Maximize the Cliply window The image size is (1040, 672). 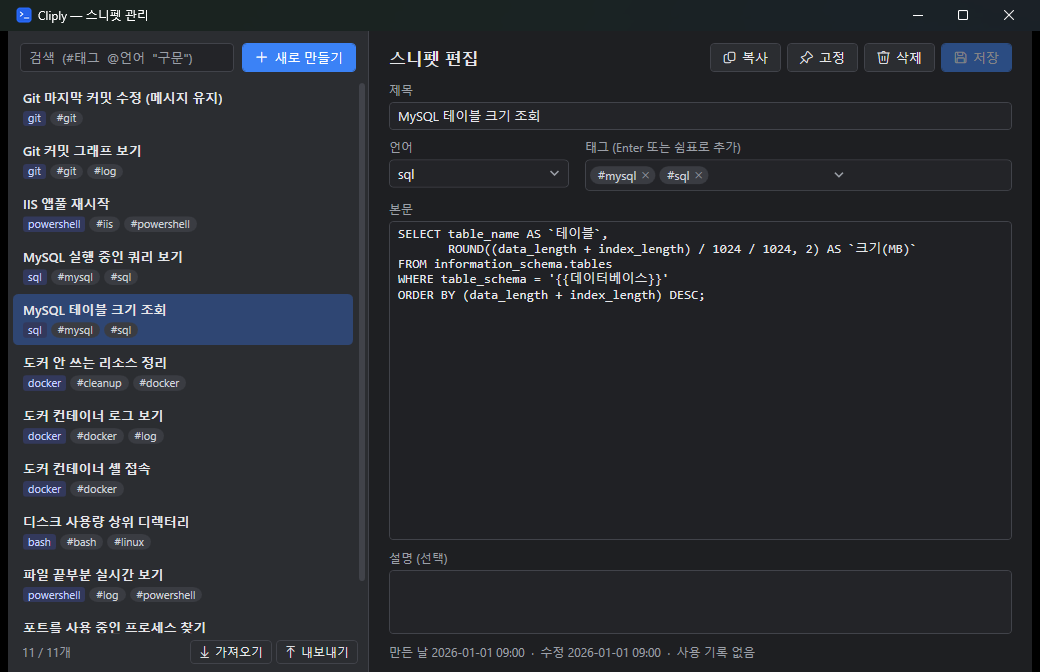click(x=963, y=15)
